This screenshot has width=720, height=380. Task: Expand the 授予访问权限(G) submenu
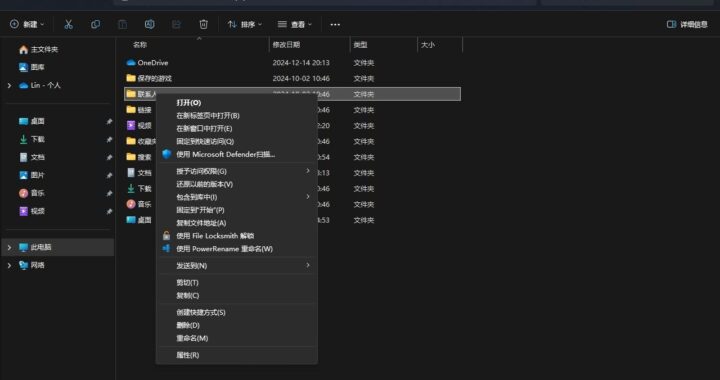pos(236,171)
